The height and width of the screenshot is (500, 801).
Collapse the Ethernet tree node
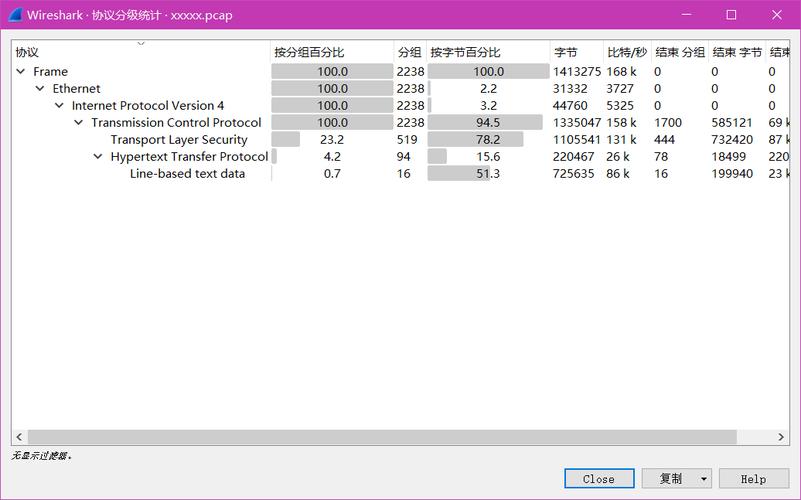tap(40, 89)
